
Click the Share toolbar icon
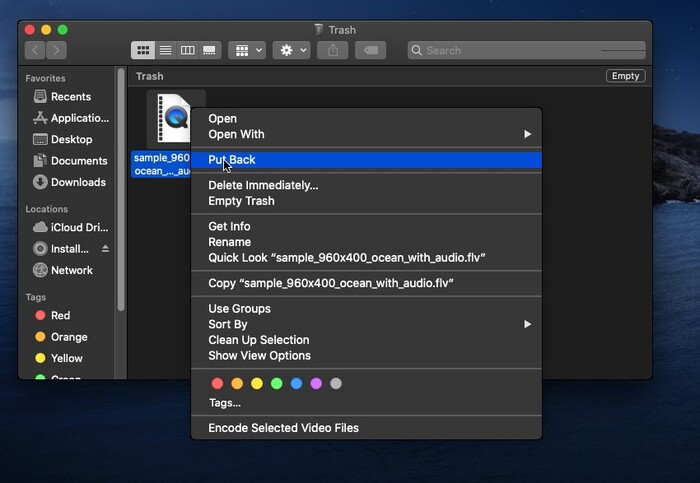coord(332,50)
